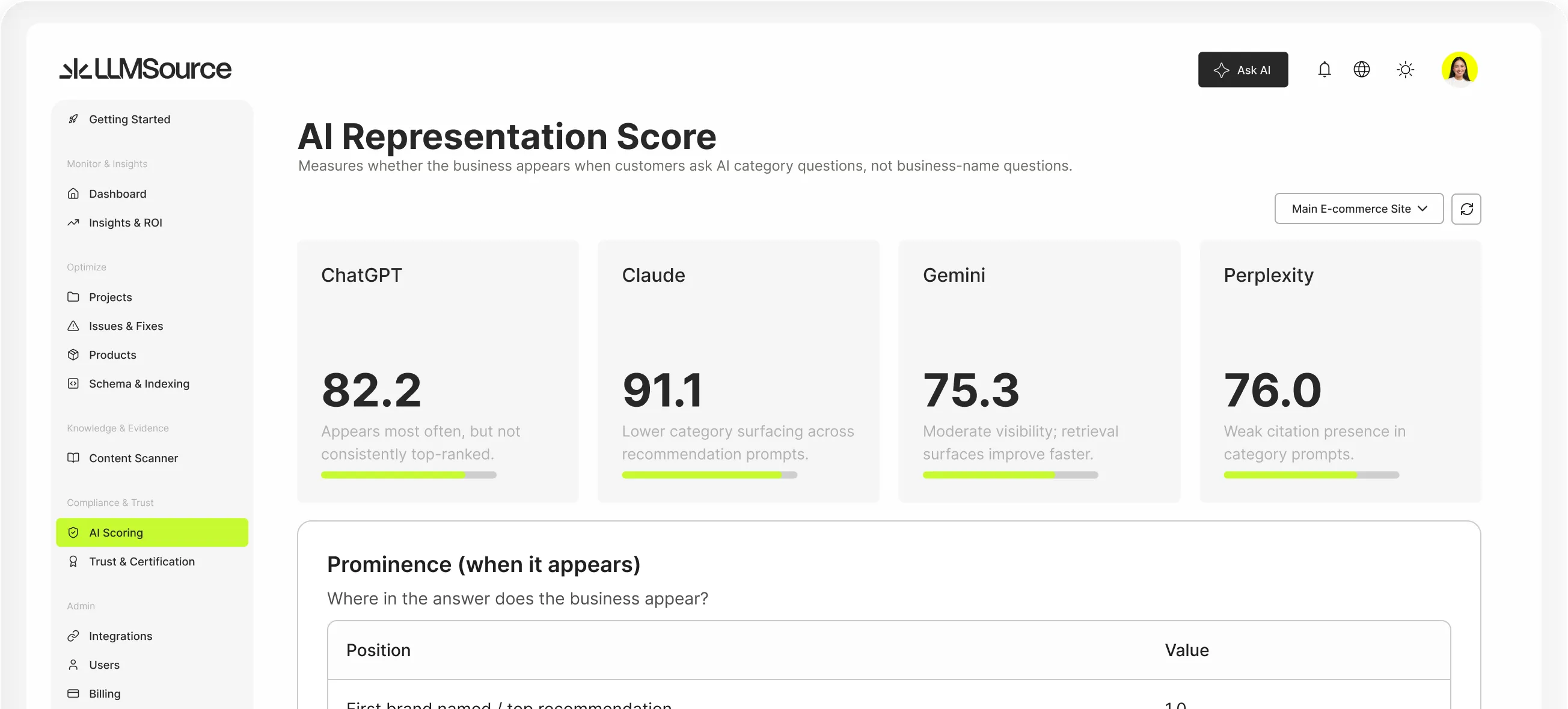The width and height of the screenshot is (1568, 709).
Task: Click Prominence (when it appears) heading
Action: point(483,564)
